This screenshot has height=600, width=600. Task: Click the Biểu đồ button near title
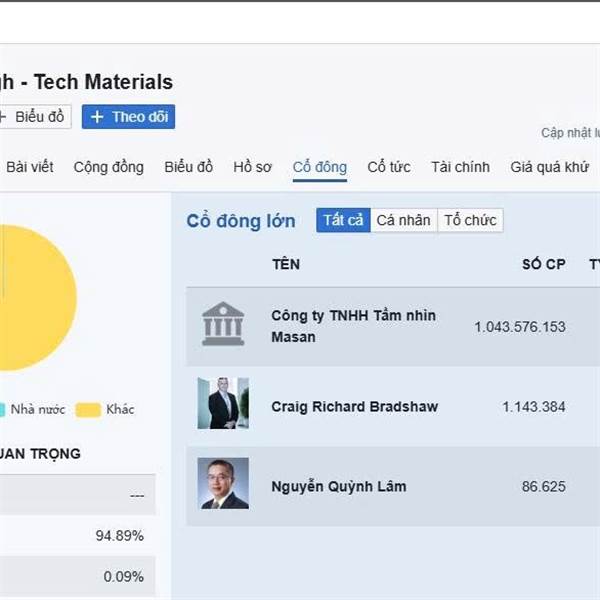coord(35,117)
